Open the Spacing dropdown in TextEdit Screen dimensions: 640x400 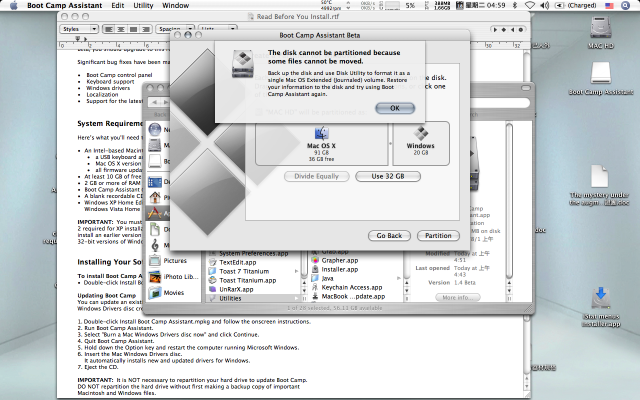coord(175,29)
